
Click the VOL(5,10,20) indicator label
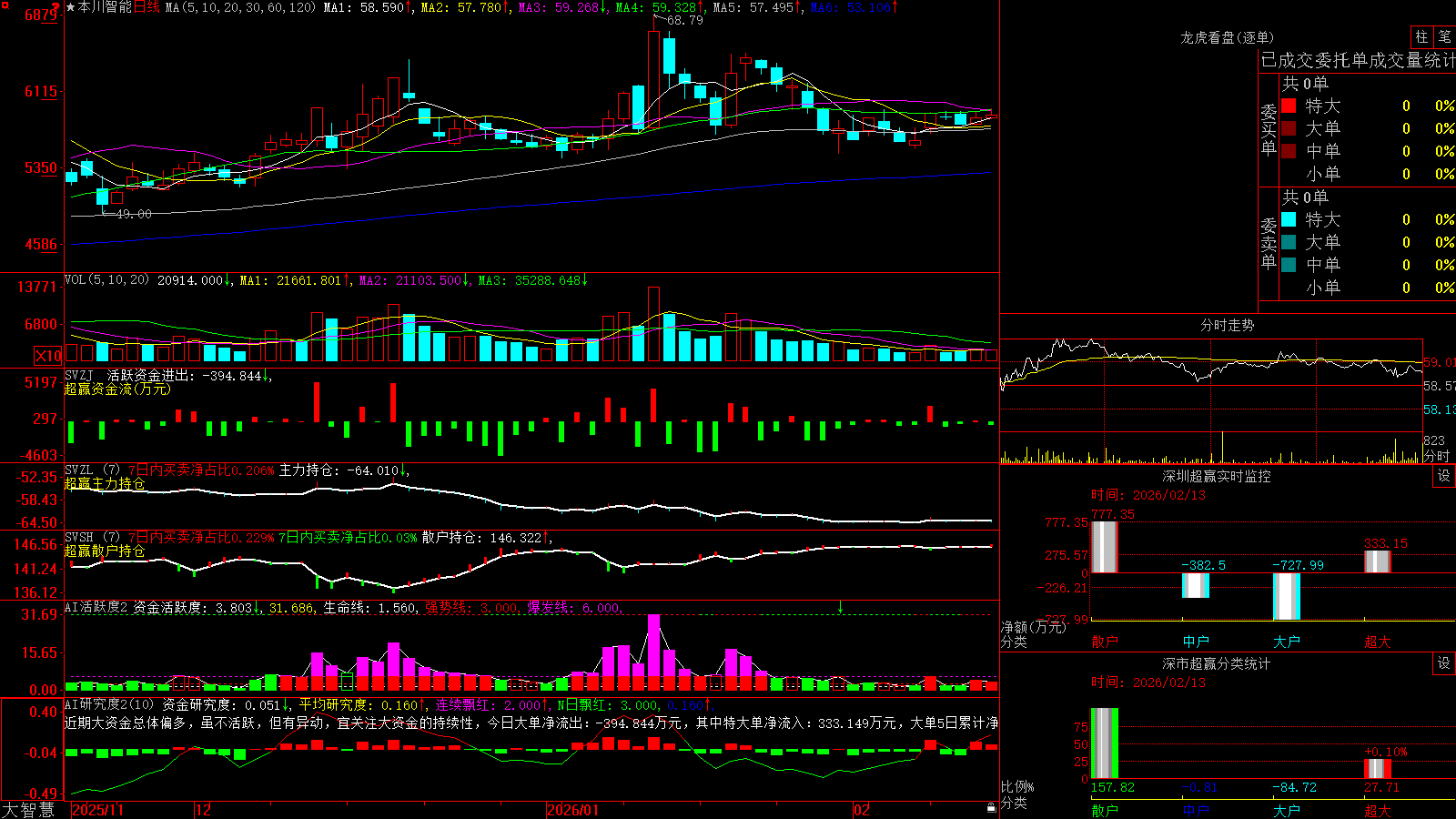(106, 279)
